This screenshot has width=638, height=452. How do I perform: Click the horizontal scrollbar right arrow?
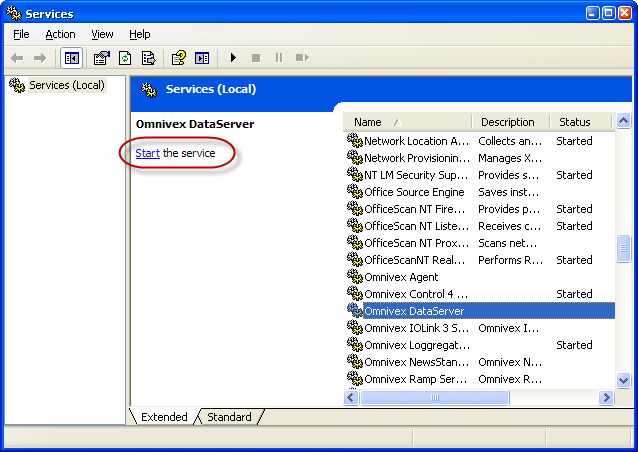click(606, 397)
